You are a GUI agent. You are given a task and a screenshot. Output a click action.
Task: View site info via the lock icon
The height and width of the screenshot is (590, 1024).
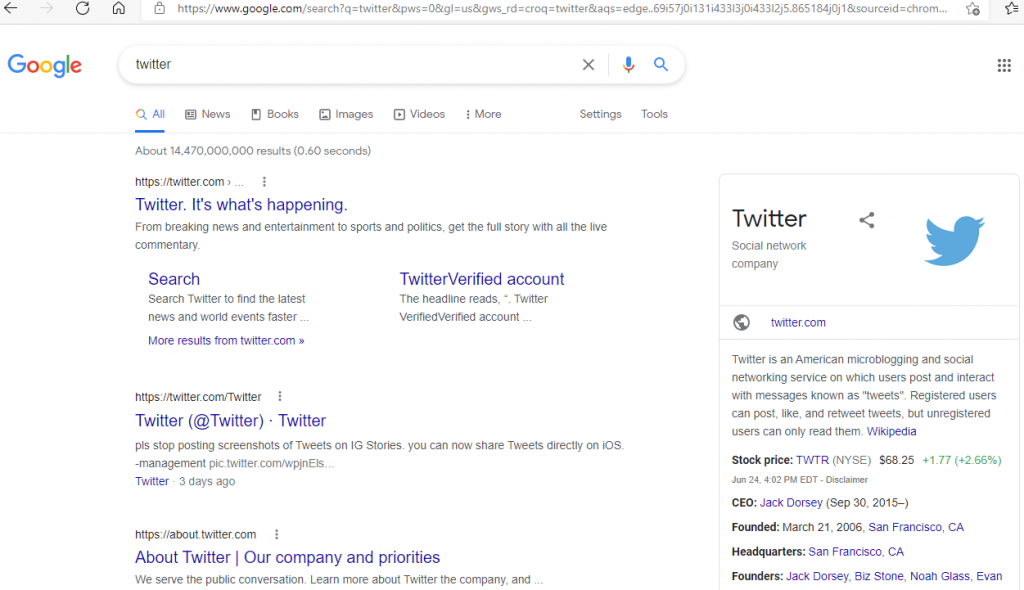click(159, 8)
